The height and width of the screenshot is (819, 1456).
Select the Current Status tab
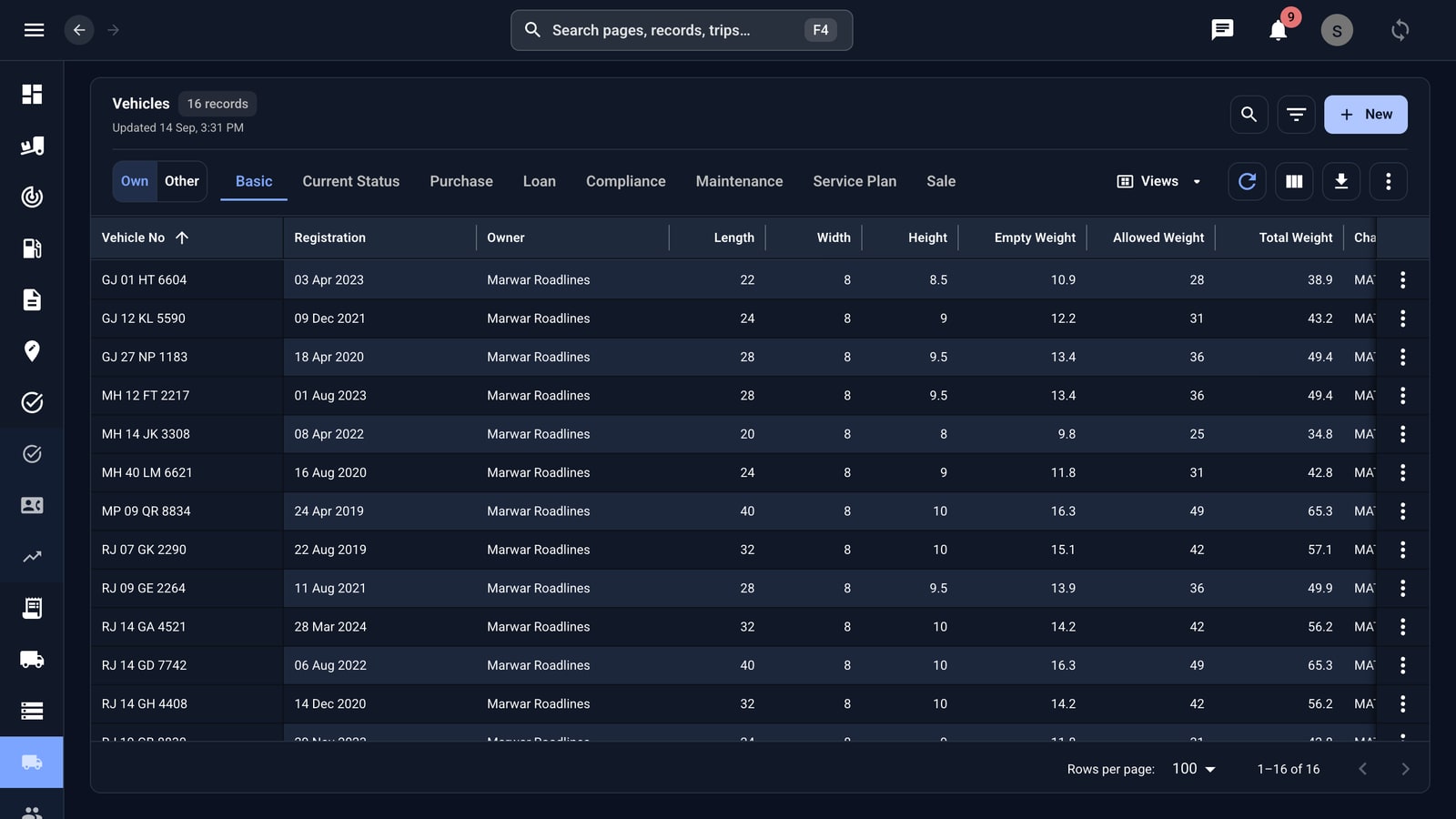coord(351,181)
